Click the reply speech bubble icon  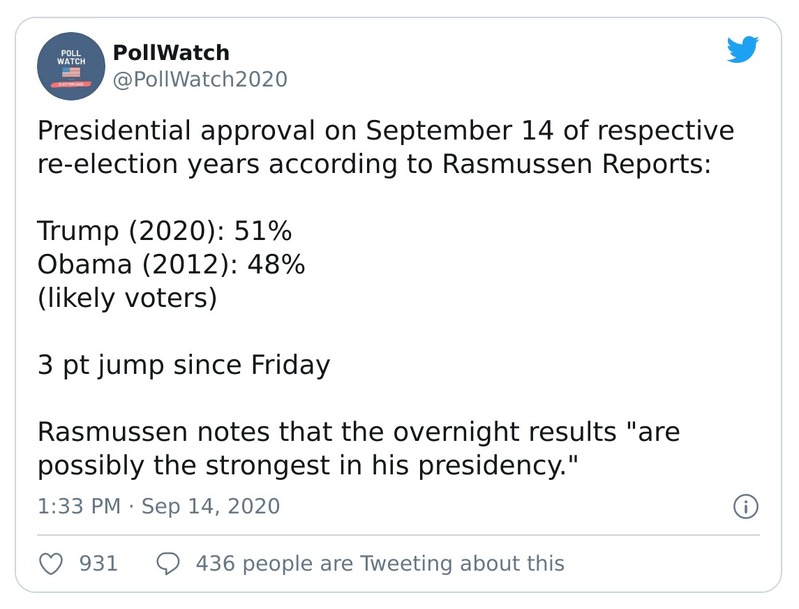(x=169, y=564)
